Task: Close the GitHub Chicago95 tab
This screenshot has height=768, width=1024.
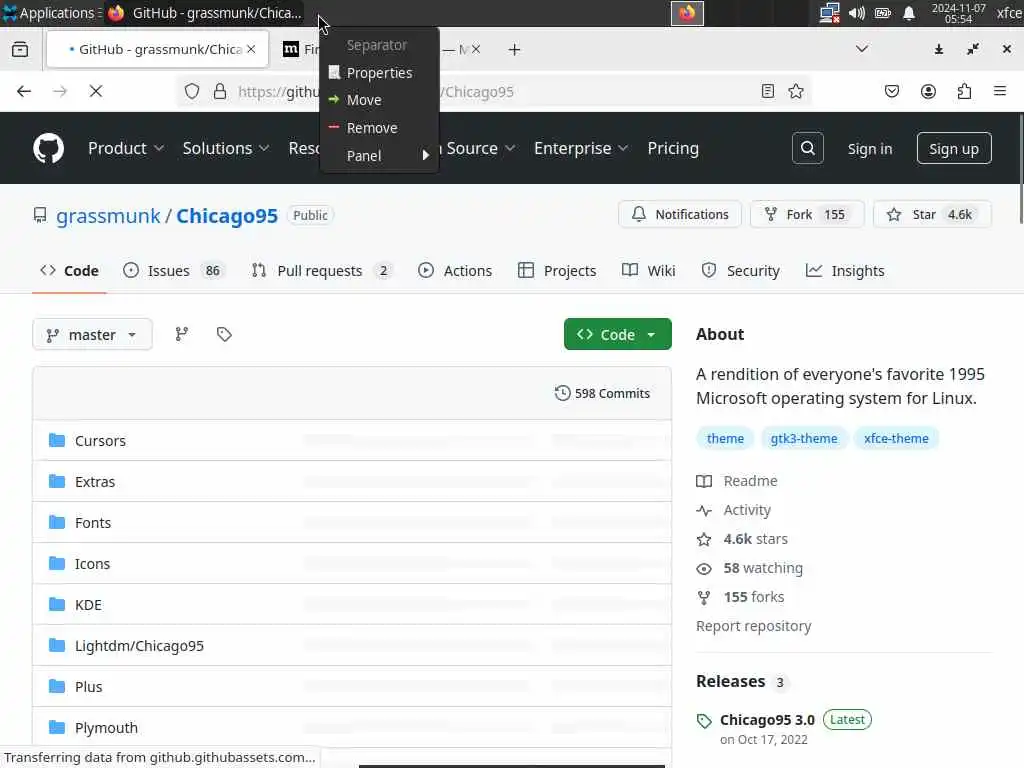Action: click(251, 50)
